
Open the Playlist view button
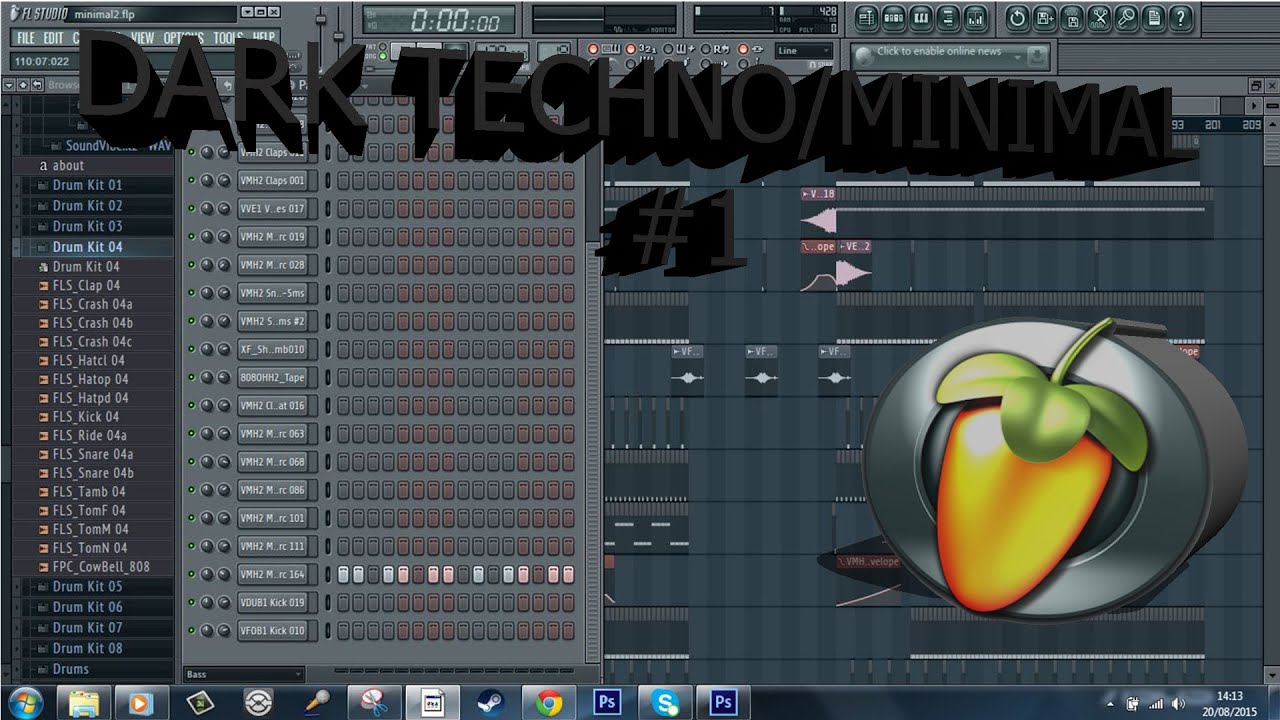click(x=866, y=17)
